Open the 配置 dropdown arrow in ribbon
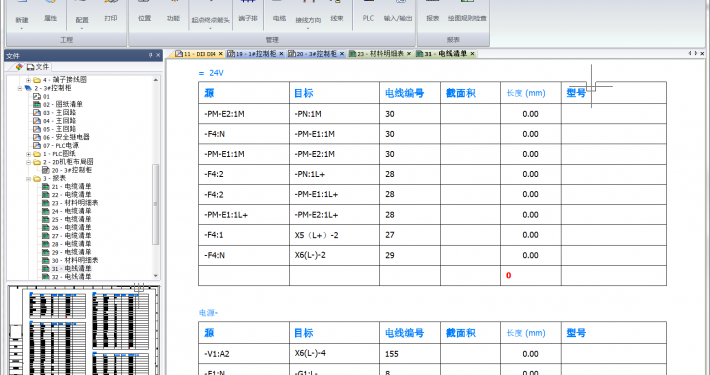Image resolution: width=710 pixels, height=375 pixels. (82, 29)
